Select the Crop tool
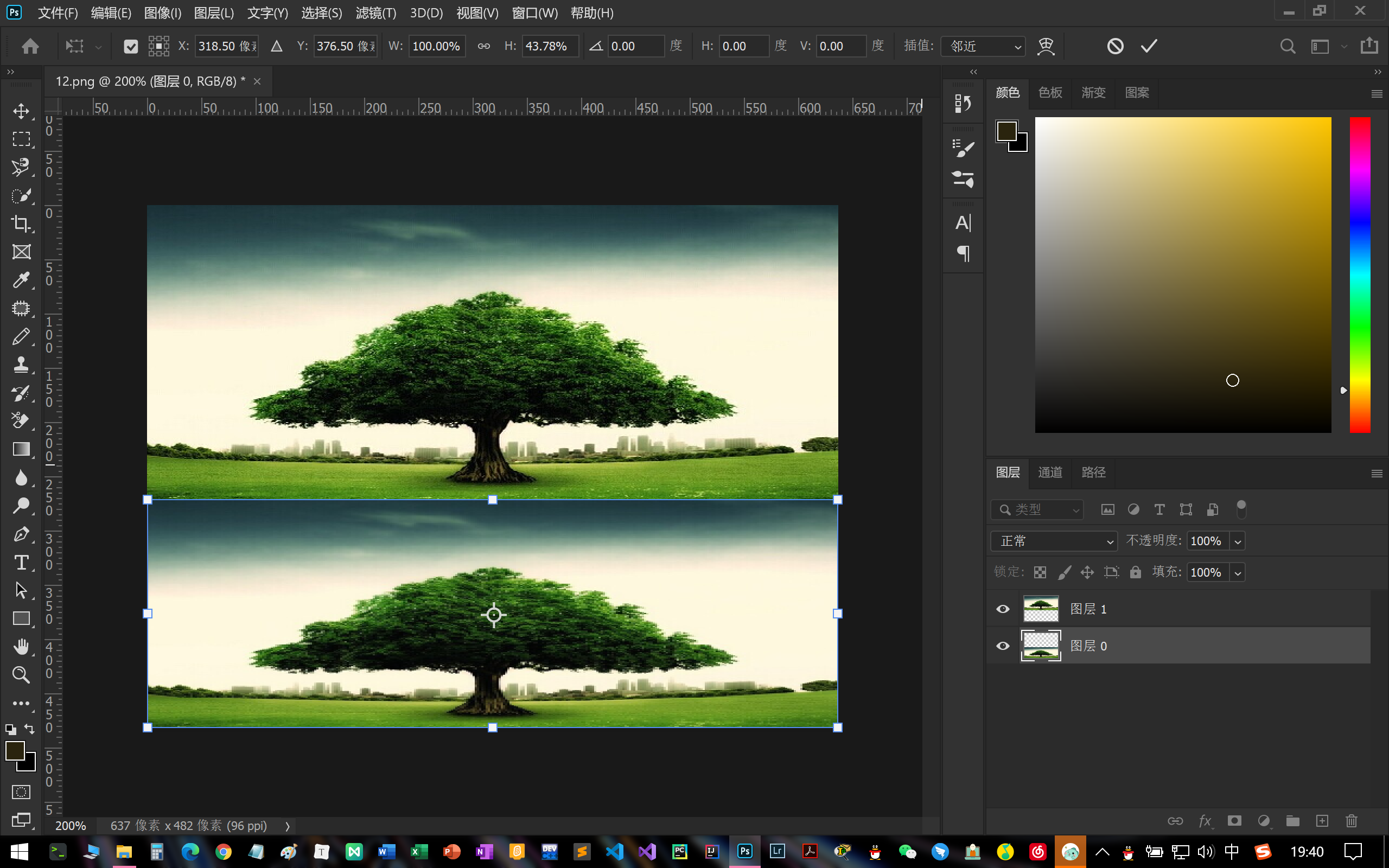The image size is (1389, 868). pyautogui.click(x=21, y=224)
